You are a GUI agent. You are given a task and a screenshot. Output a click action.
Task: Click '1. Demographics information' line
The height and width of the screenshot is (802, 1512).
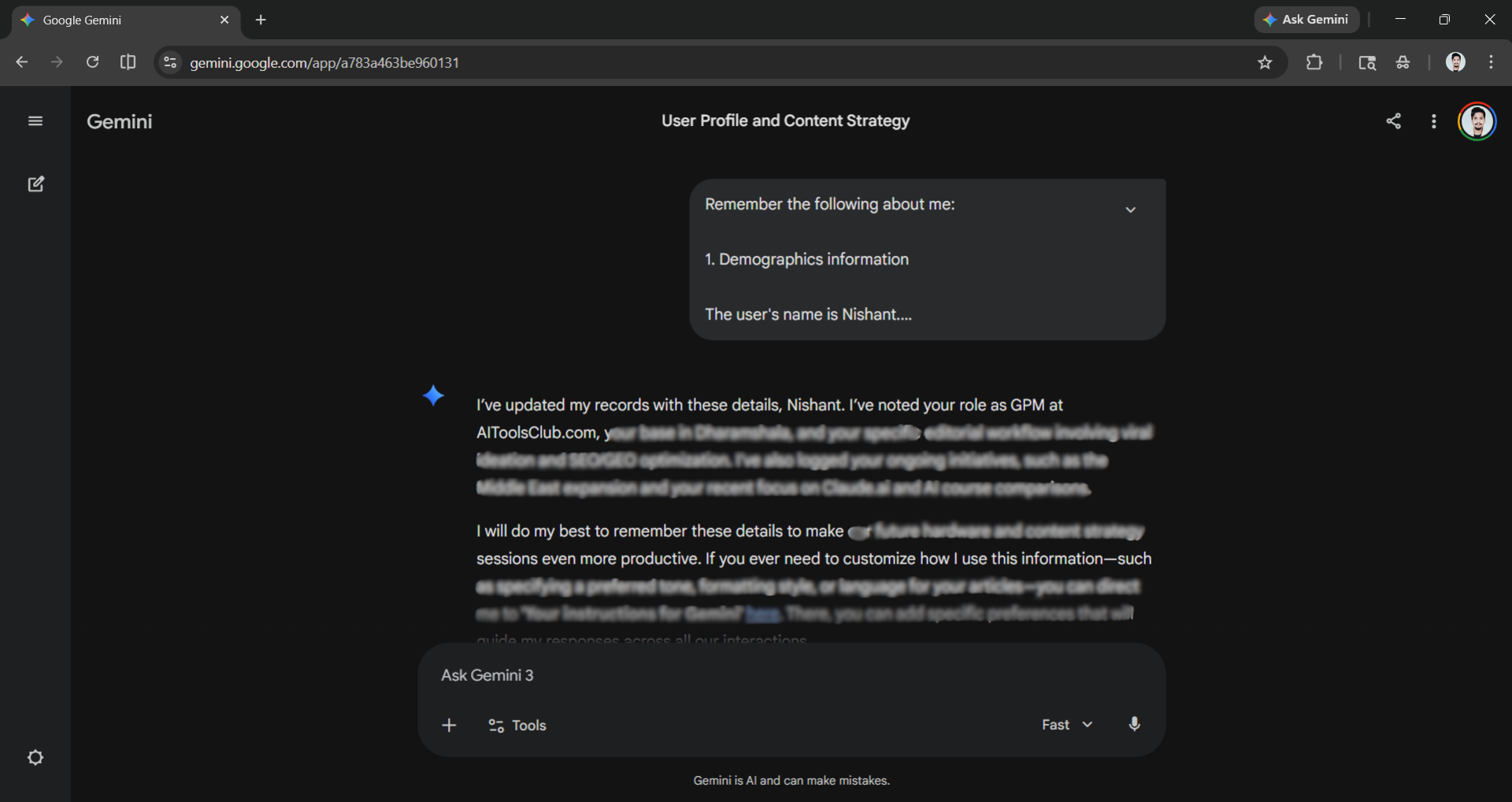click(x=806, y=260)
